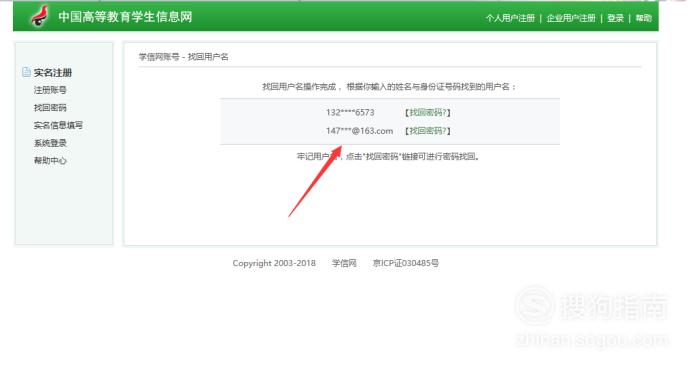This screenshot has height=374, width=692.
Task: Click the 实名注册 document icon
Action: pos(26,72)
